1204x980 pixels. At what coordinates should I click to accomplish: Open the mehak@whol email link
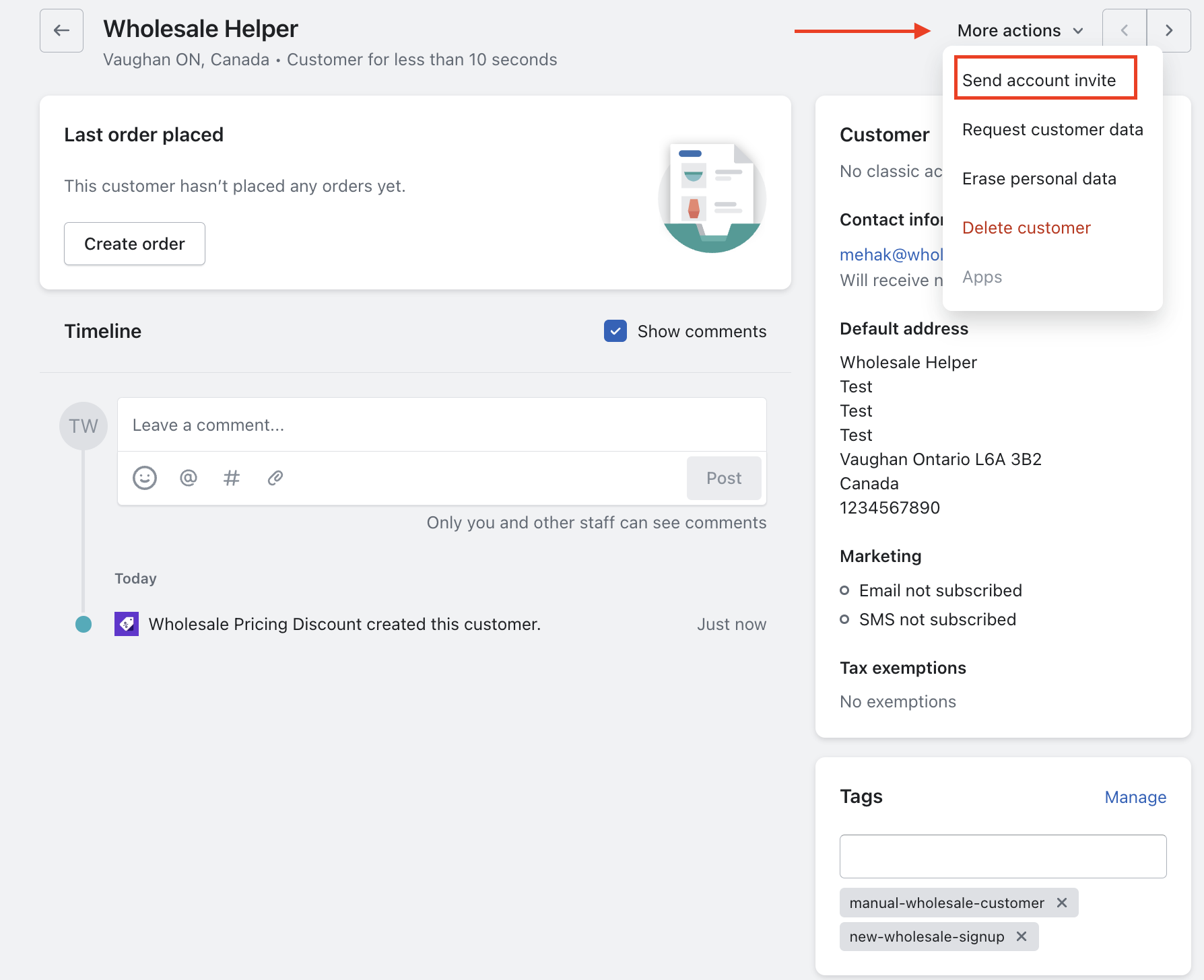(891, 254)
